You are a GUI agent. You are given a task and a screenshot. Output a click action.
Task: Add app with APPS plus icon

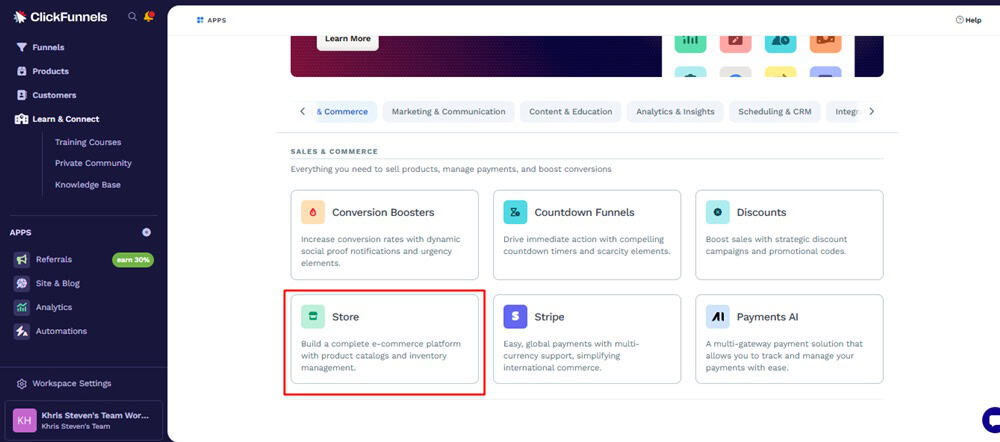(147, 233)
